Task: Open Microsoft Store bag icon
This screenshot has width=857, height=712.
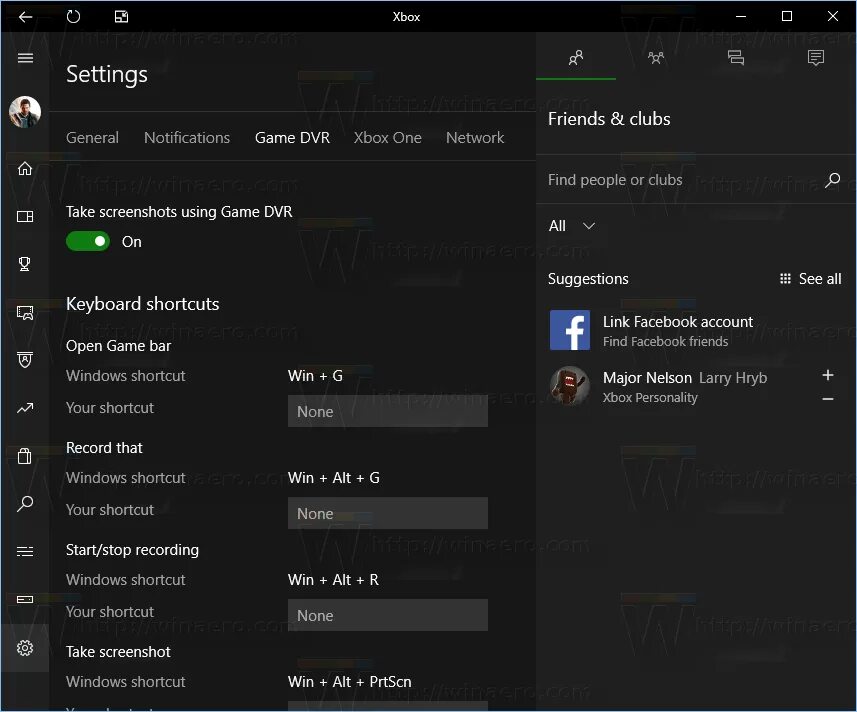Action: pos(25,456)
